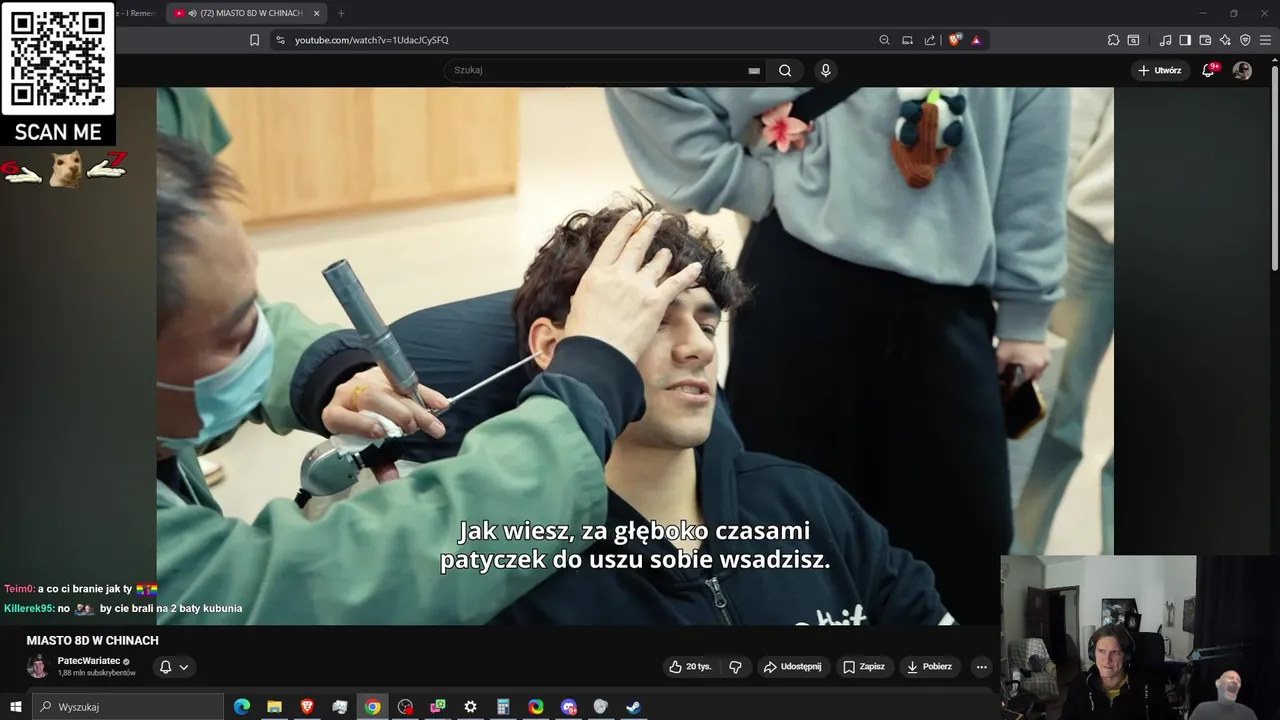Screen dimensions: 1280x720
Task: Click the Zapisz save button
Action: coord(864,667)
